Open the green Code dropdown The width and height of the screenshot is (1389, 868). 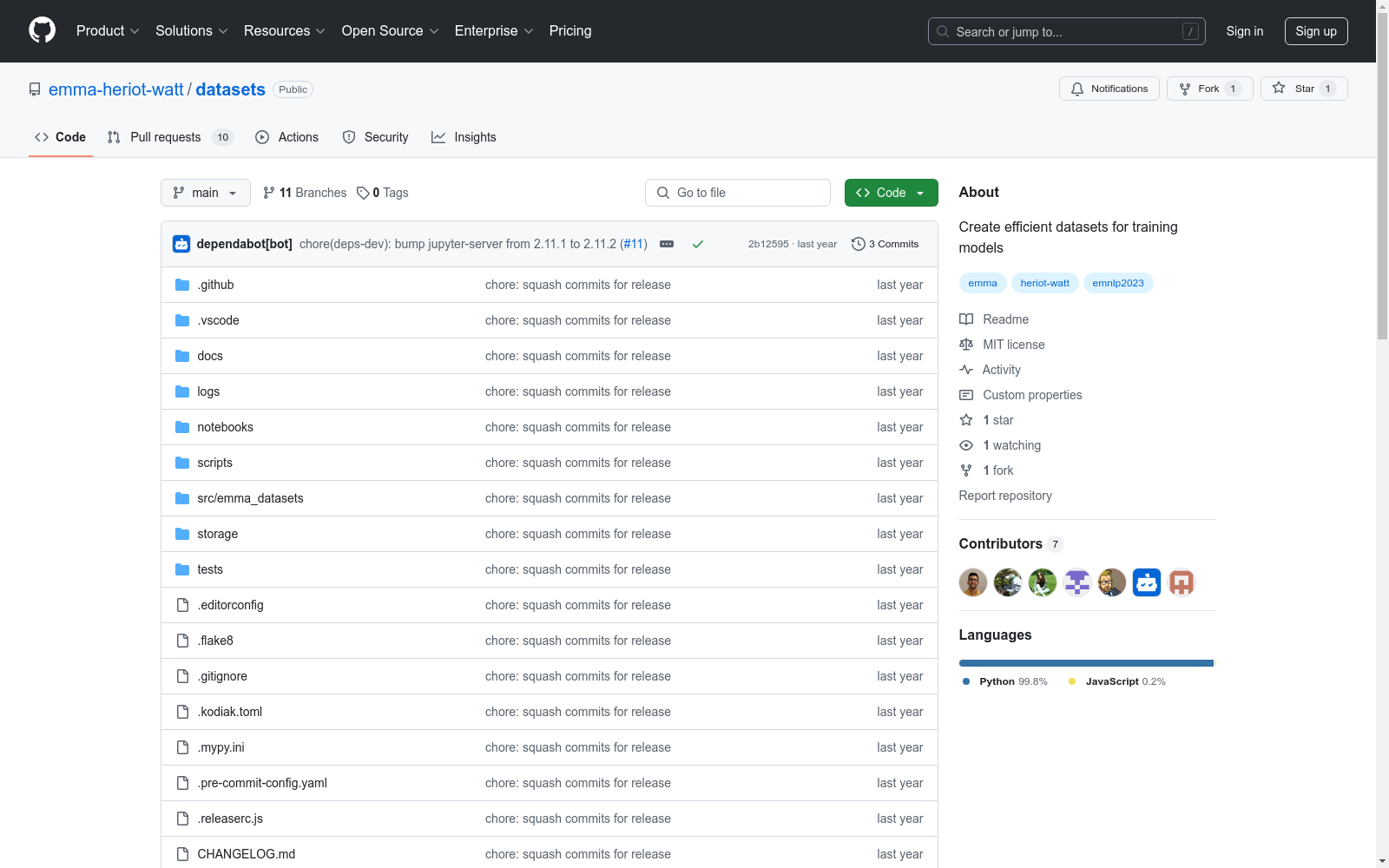891,193
